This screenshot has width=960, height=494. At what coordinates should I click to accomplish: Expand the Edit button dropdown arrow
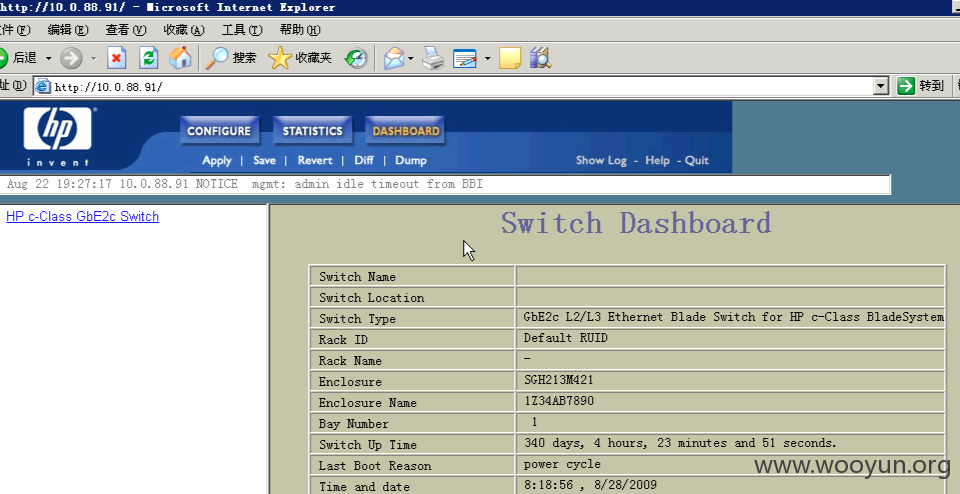[x=487, y=59]
